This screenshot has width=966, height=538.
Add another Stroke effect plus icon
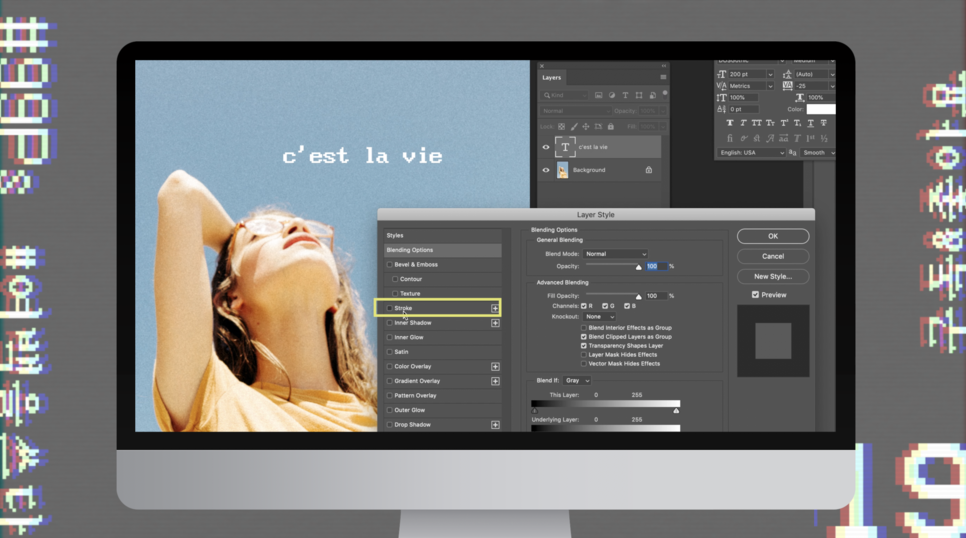click(x=495, y=308)
